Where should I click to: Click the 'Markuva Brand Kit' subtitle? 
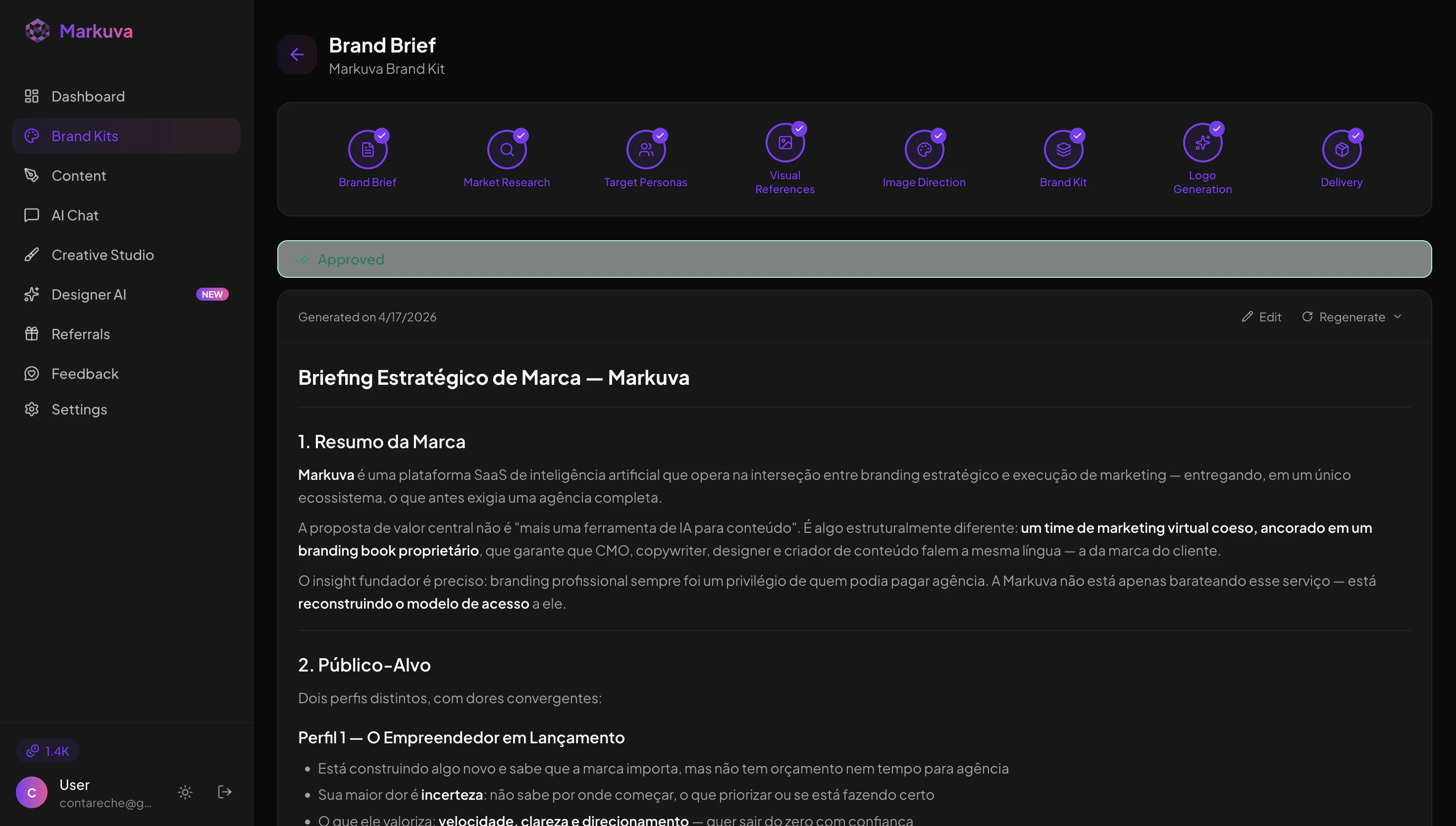click(387, 69)
